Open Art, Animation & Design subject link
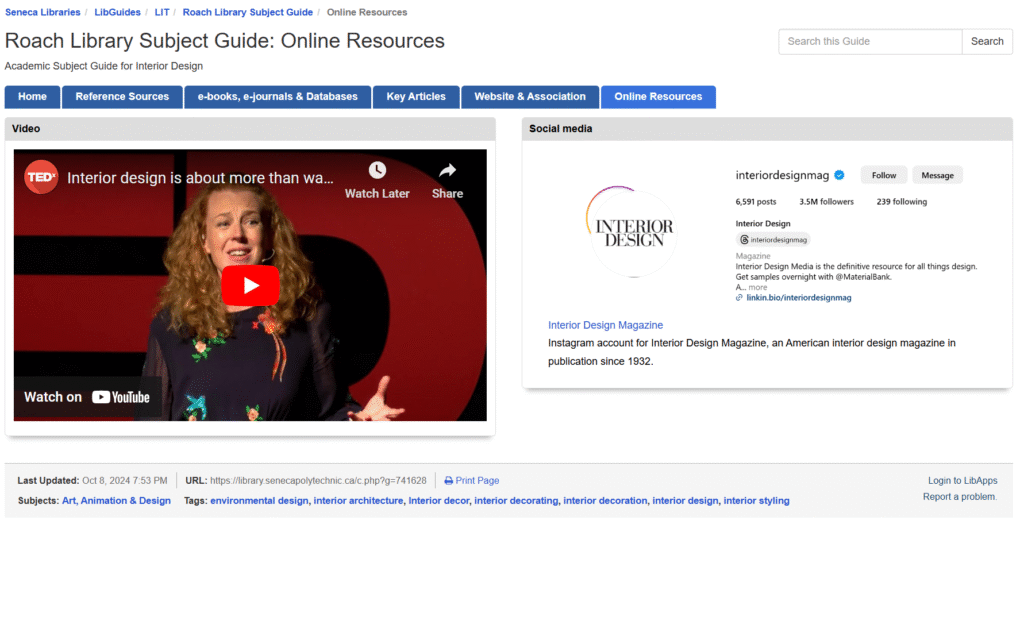 tap(116, 501)
